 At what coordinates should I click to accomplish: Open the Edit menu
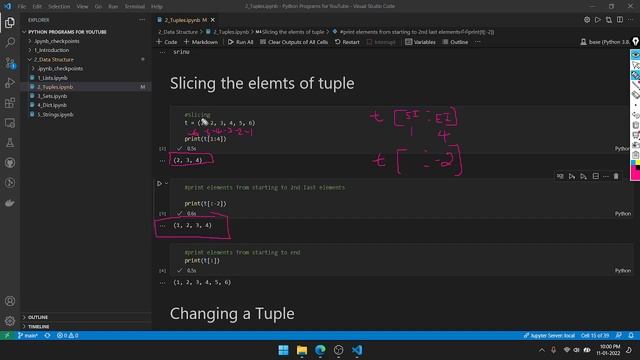37,7
